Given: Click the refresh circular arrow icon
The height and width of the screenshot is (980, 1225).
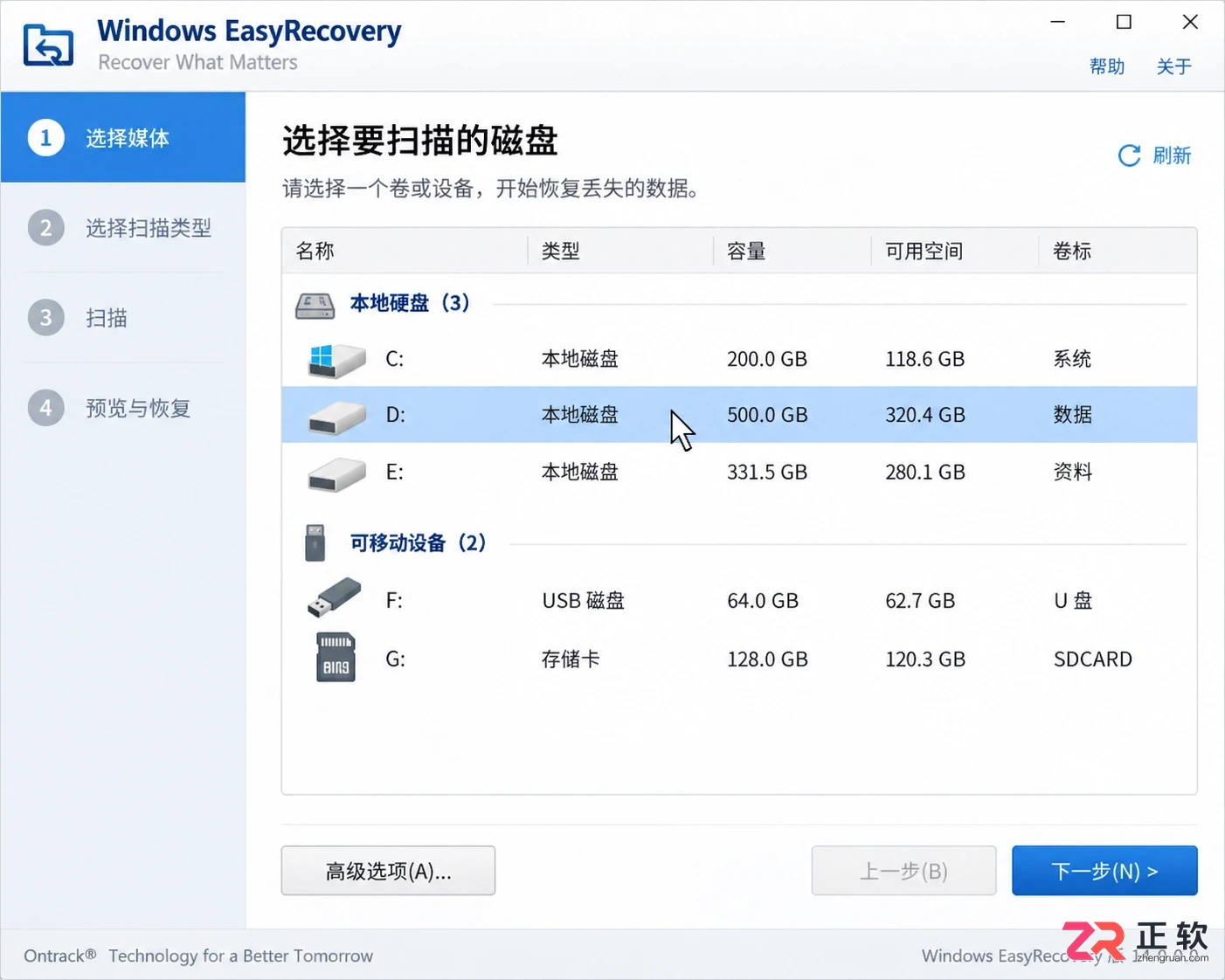Looking at the screenshot, I should pyautogui.click(x=1130, y=155).
